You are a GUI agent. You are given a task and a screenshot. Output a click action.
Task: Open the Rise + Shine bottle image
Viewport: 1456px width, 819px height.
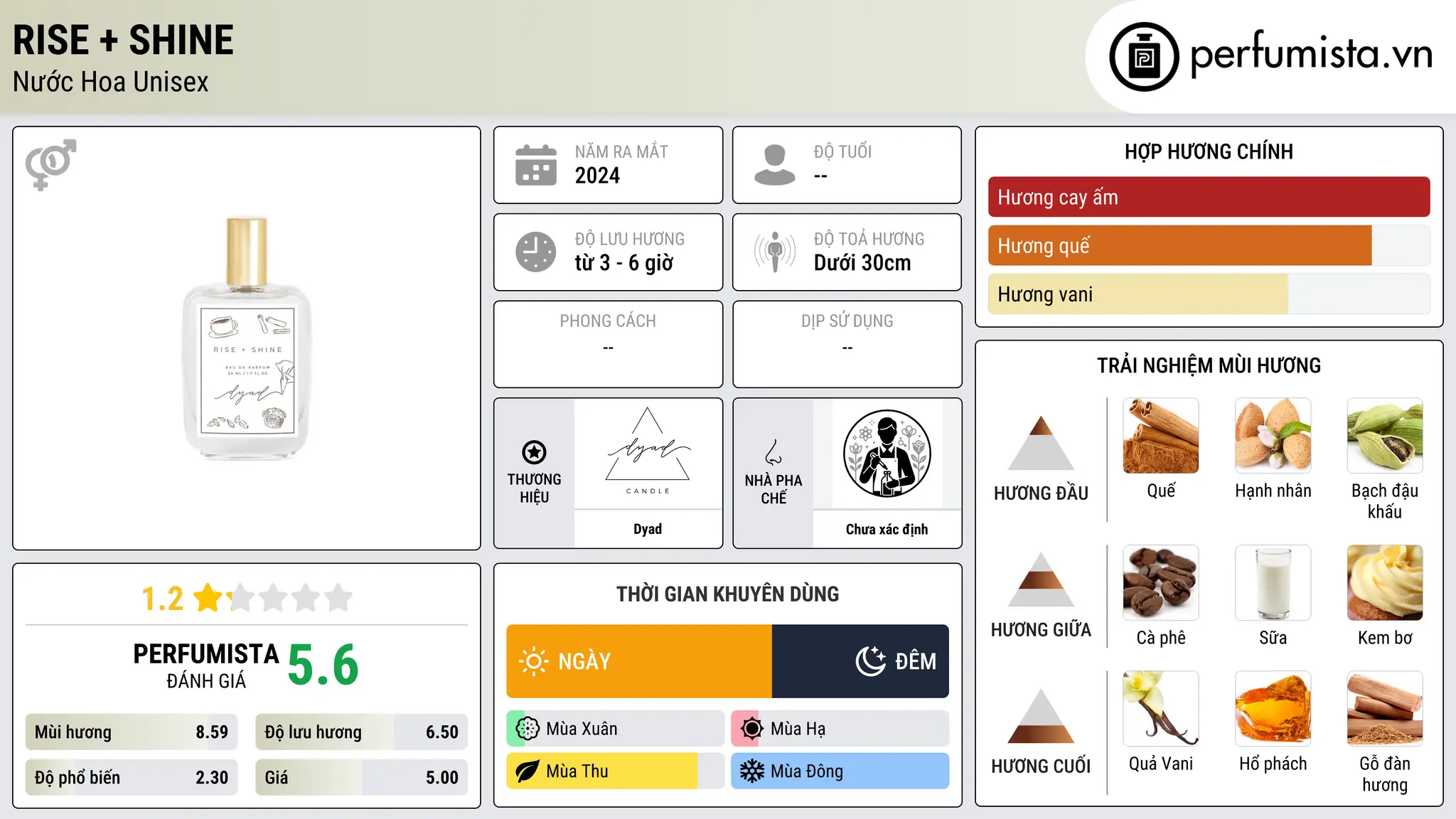[247, 338]
